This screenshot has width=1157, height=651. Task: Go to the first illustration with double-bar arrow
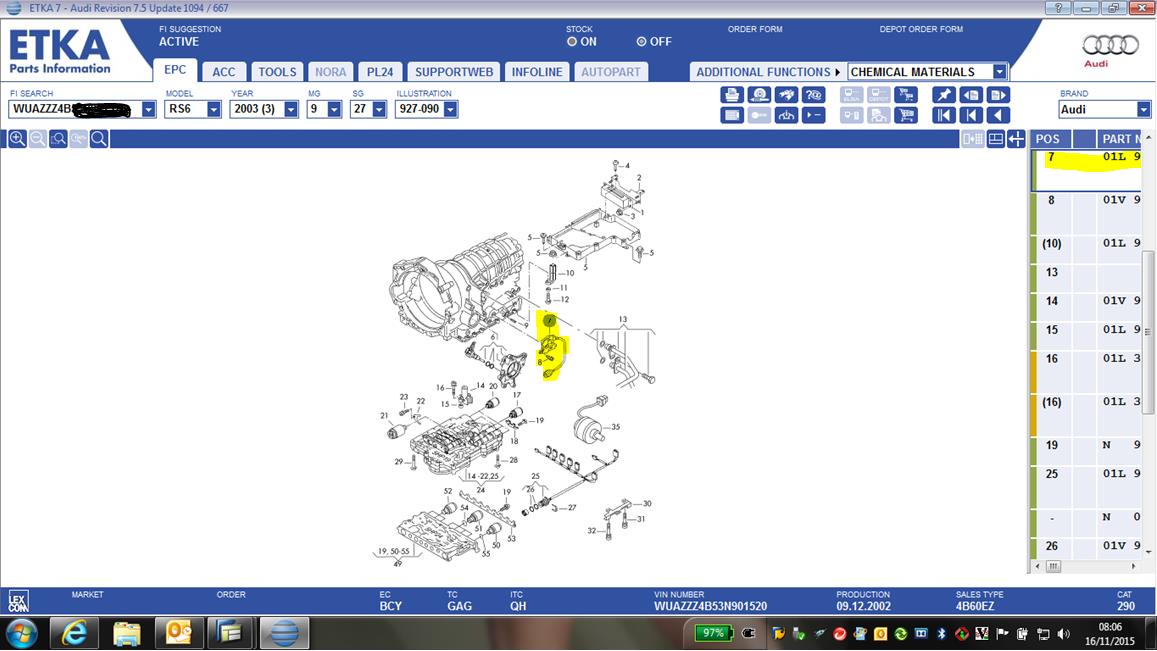pos(943,115)
